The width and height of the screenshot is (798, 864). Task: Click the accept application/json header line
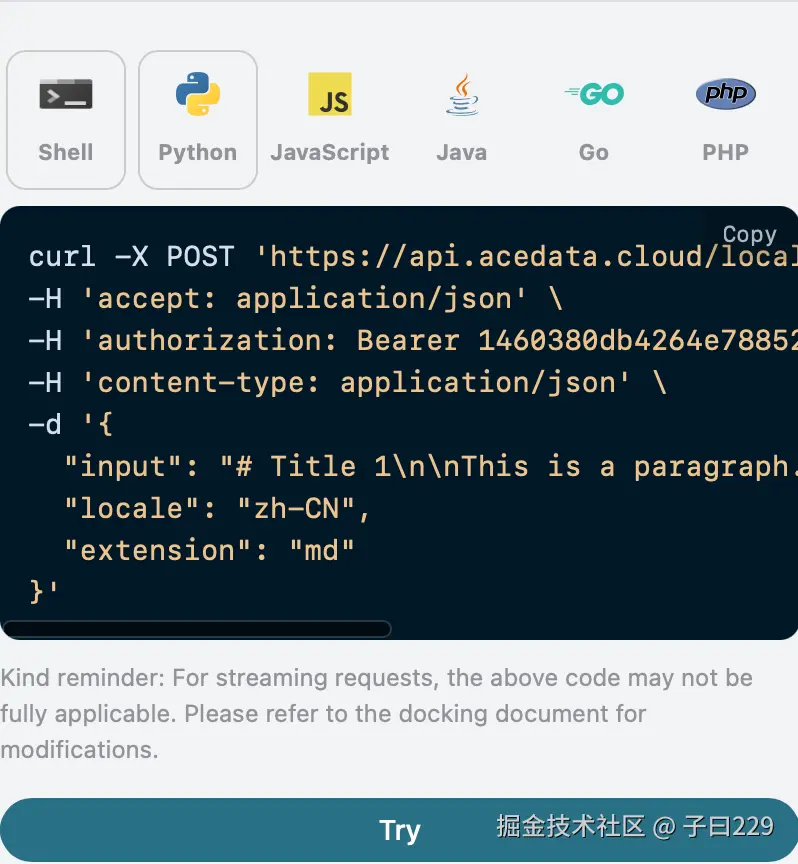pos(295,299)
